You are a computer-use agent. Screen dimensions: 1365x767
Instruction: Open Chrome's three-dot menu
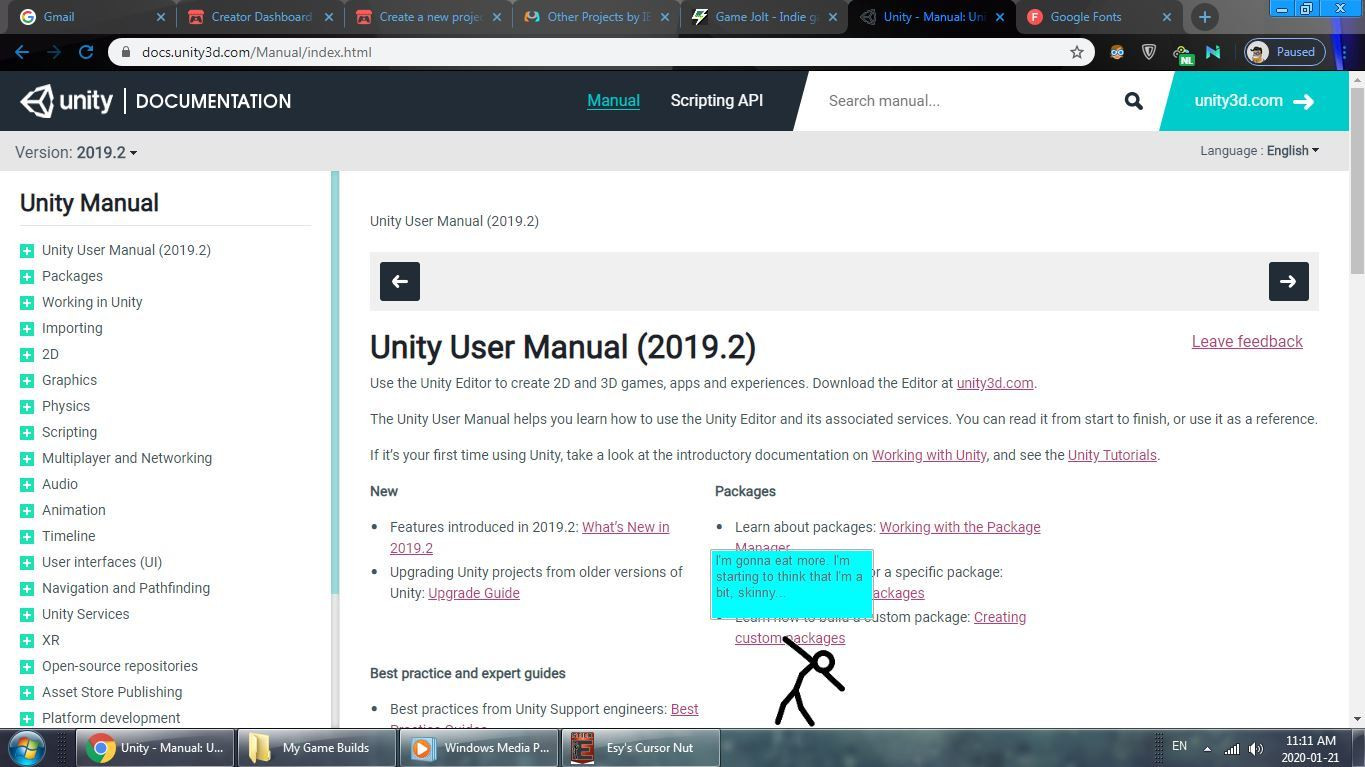[x=1344, y=52]
